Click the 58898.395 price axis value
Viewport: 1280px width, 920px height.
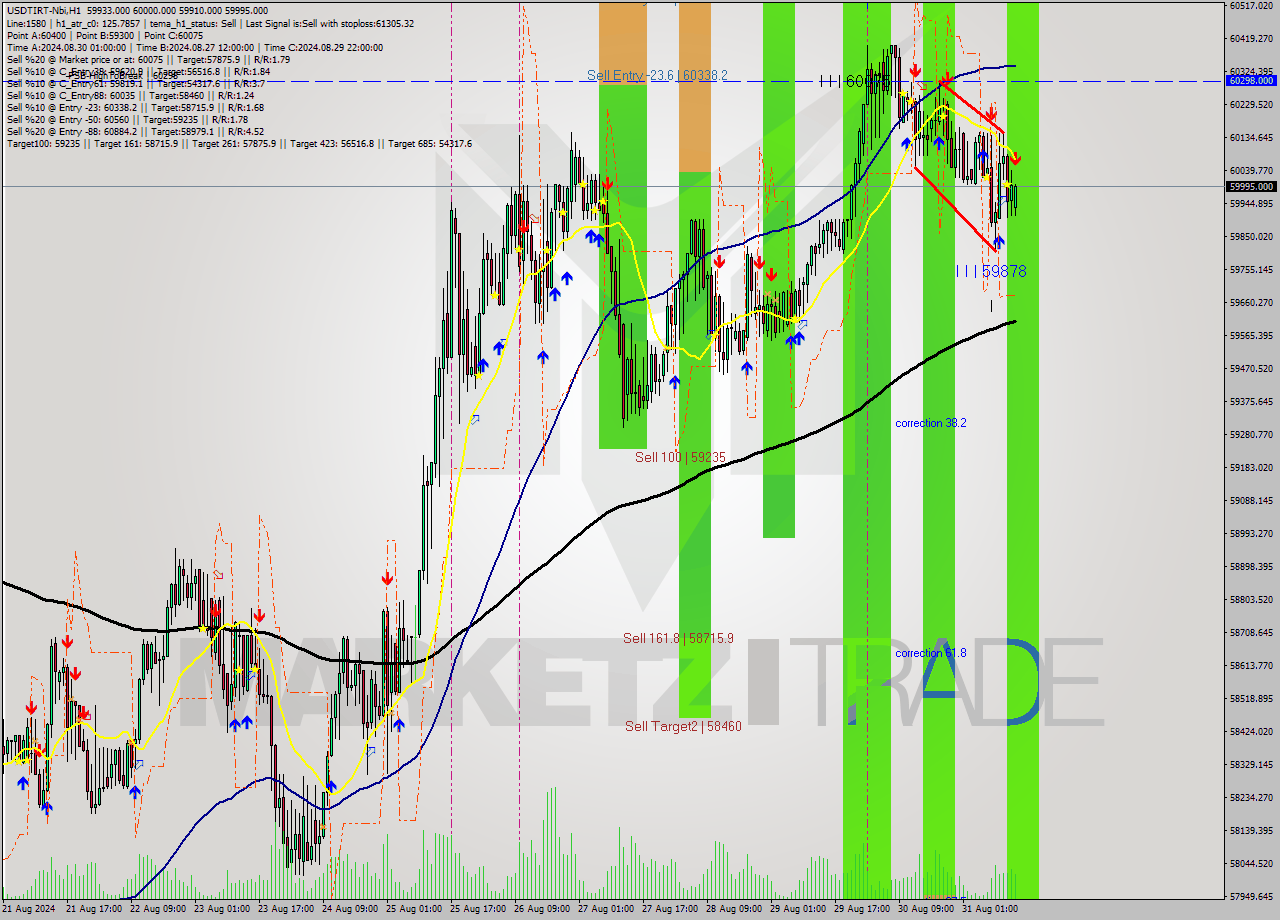1252,566
